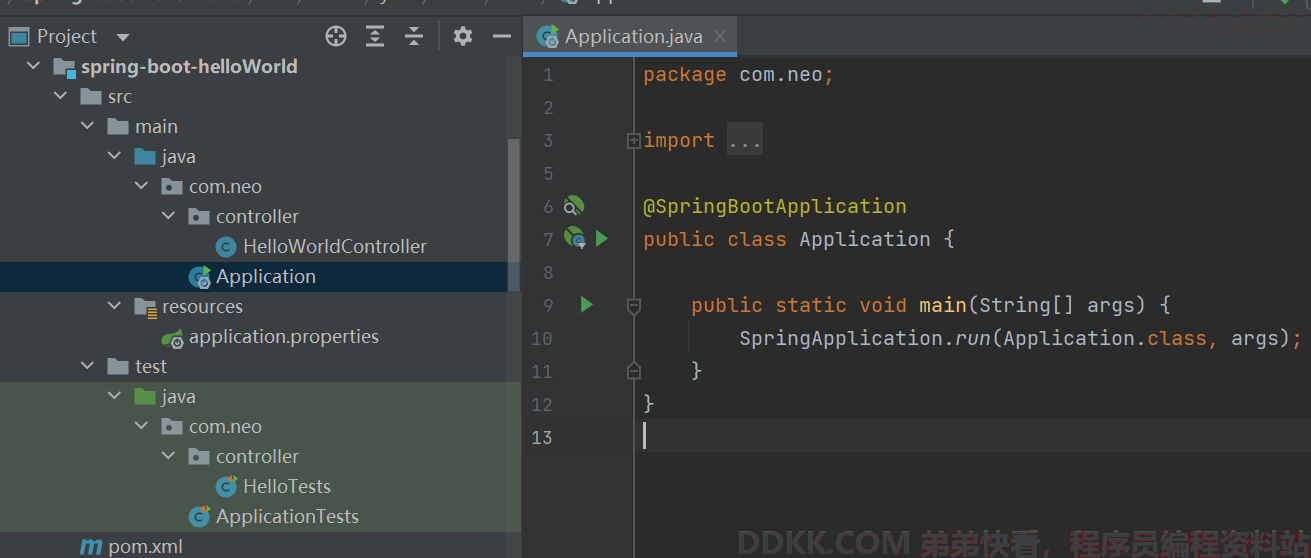Click Spring bean gutter icon on line 6
The width and height of the screenshot is (1311, 558).
573,206
